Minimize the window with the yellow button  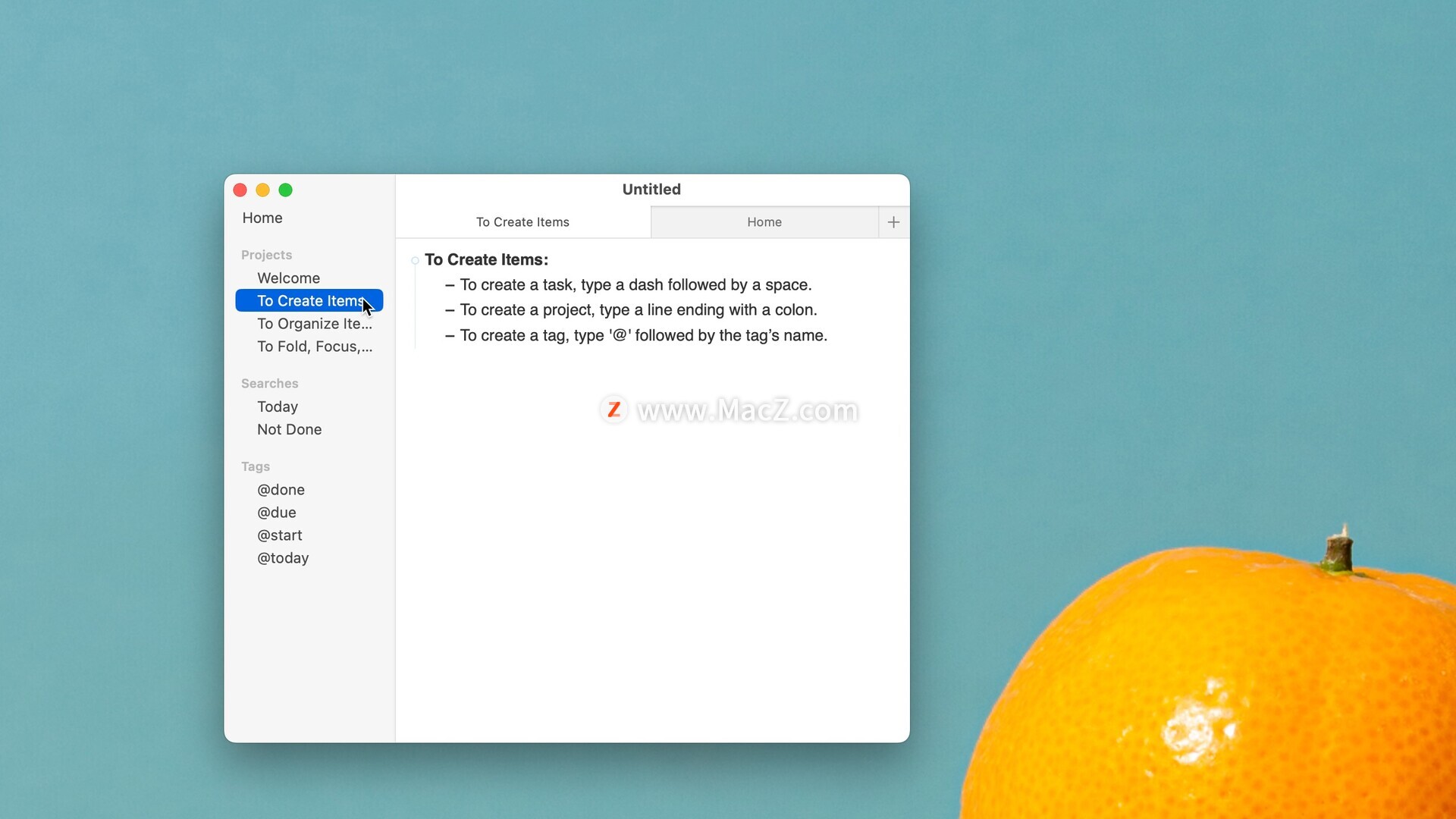pyautogui.click(x=263, y=190)
